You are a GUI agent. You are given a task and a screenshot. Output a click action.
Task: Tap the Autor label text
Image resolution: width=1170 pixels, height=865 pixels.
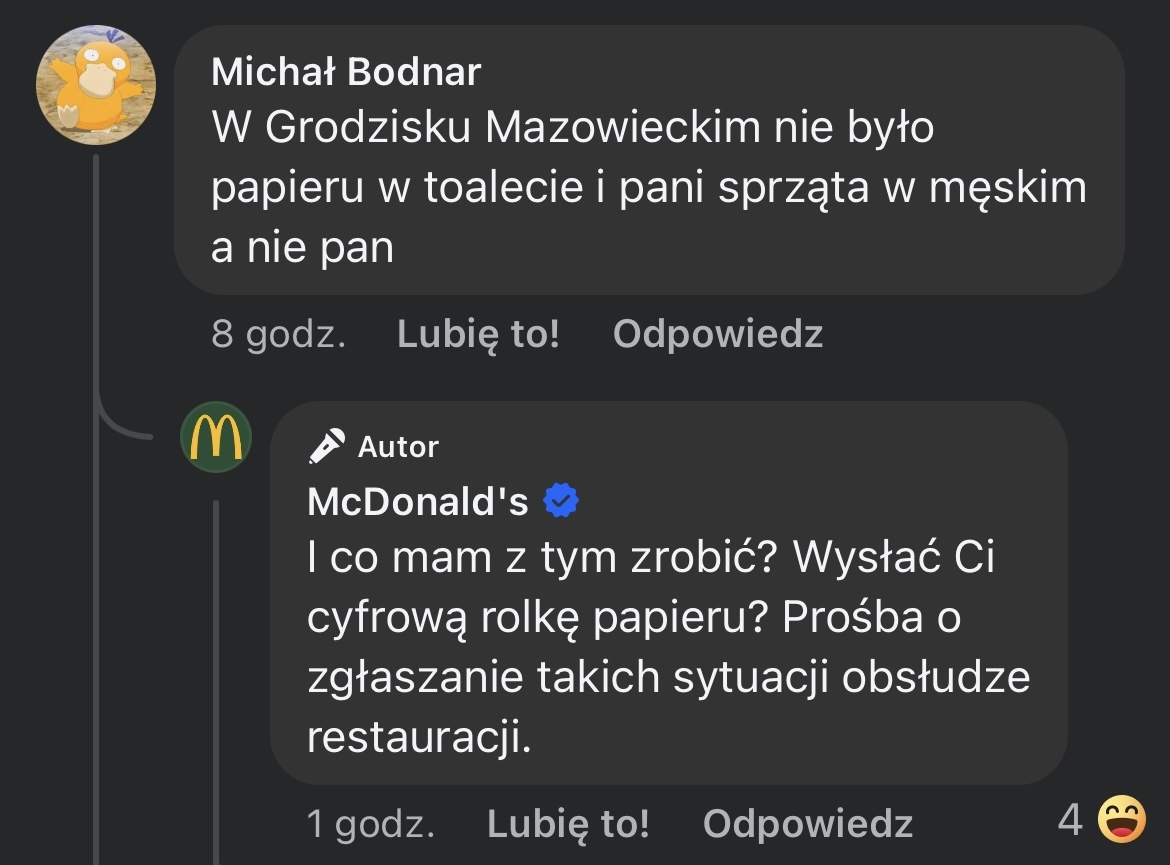pyautogui.click(x=398, y=447)
